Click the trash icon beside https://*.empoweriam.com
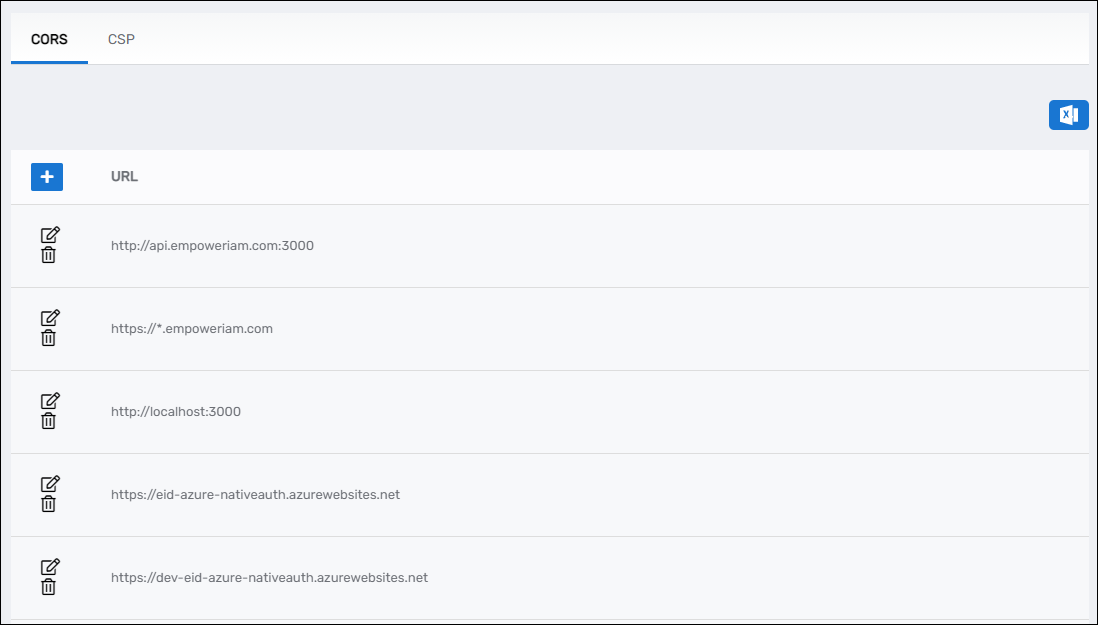 point(48,339)
